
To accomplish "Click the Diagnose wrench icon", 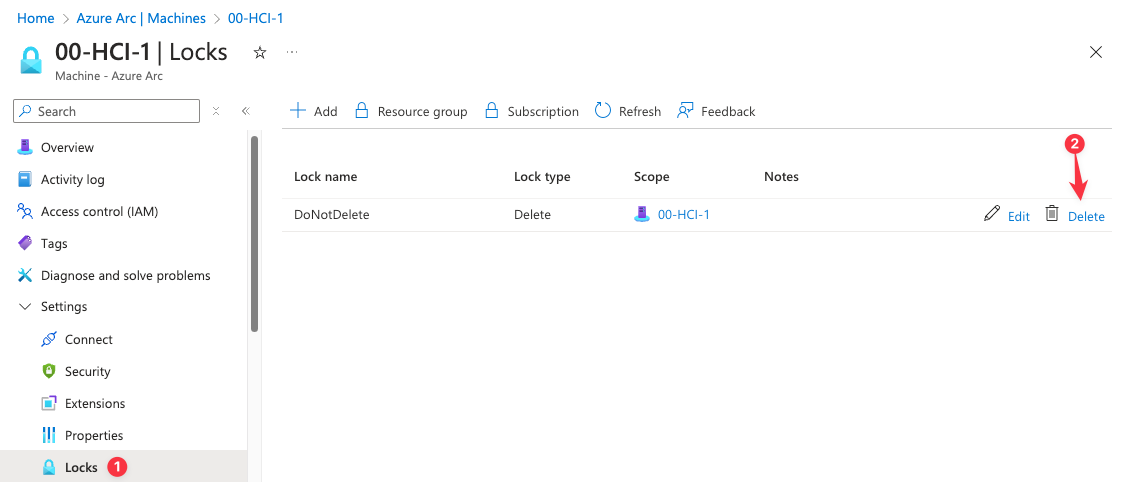I will pos(25,275).
